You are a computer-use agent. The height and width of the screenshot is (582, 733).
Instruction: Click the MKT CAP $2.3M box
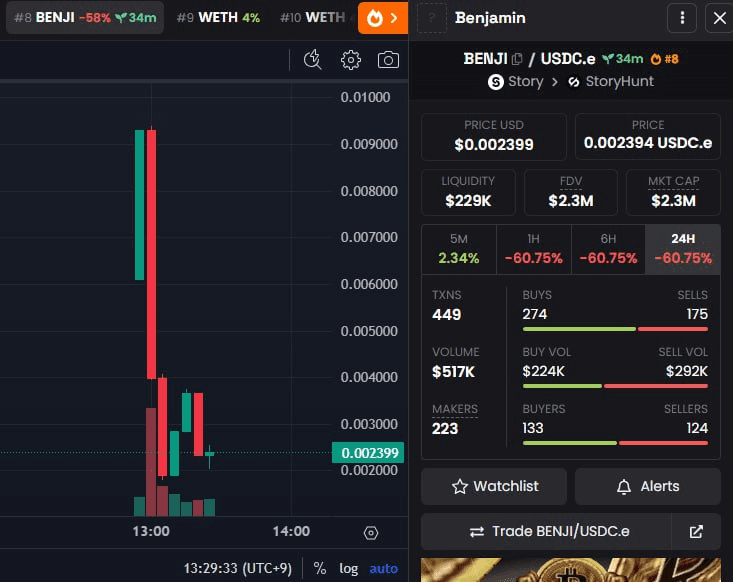(673, 192)
